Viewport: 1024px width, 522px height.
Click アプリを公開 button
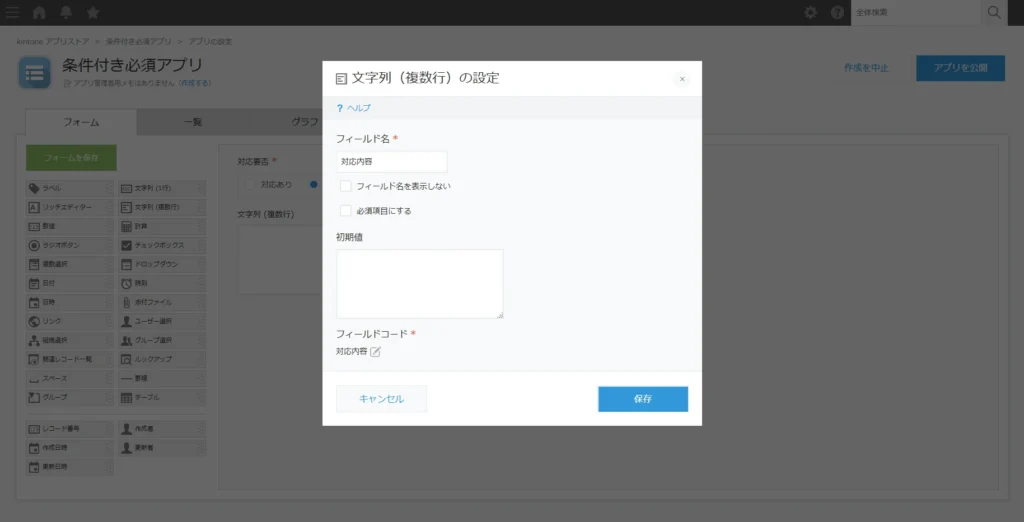(x=960, y=68)
